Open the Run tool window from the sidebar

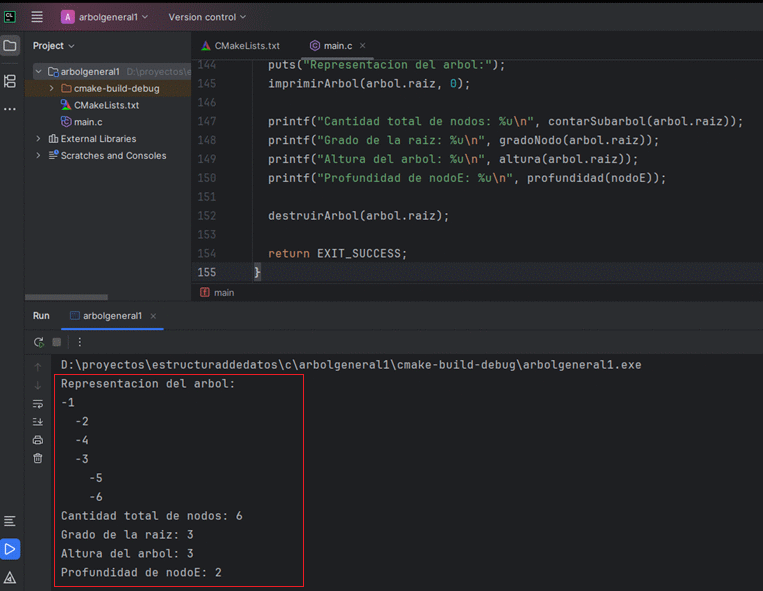[x=10, y=548]
